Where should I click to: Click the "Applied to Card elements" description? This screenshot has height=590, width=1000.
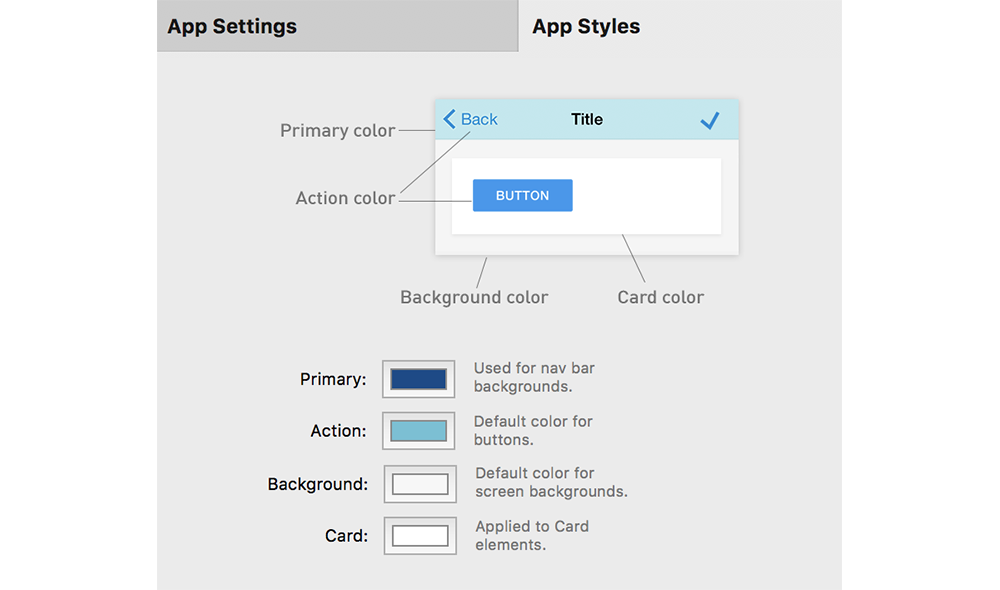532,535
